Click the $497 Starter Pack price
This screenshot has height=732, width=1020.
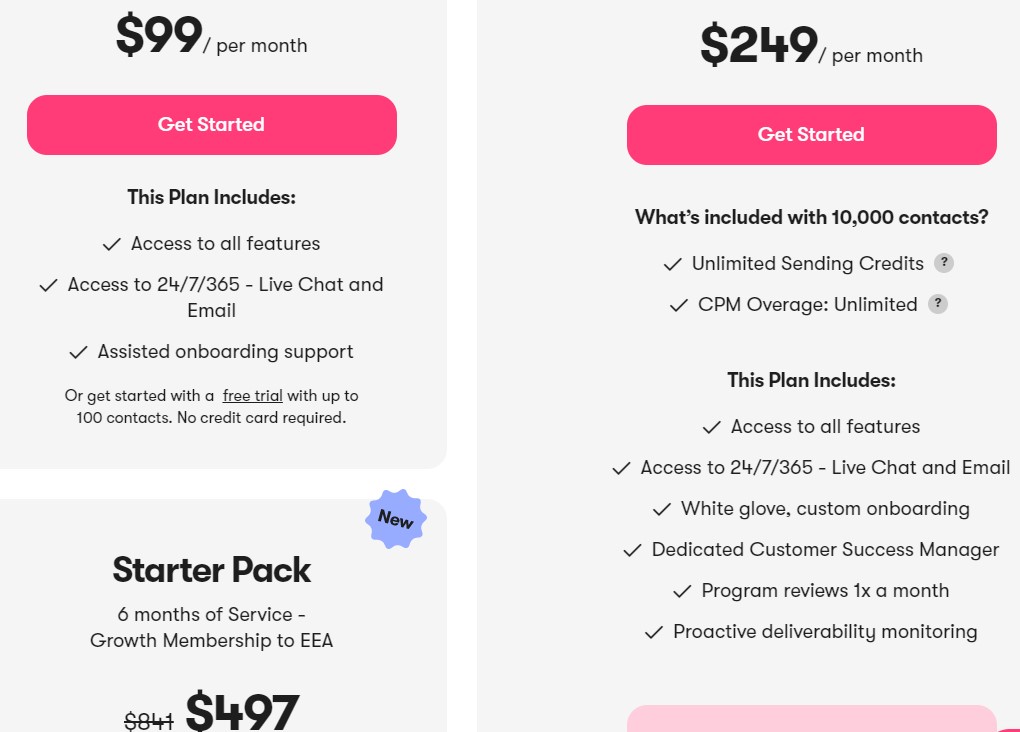tap(242, 711)
